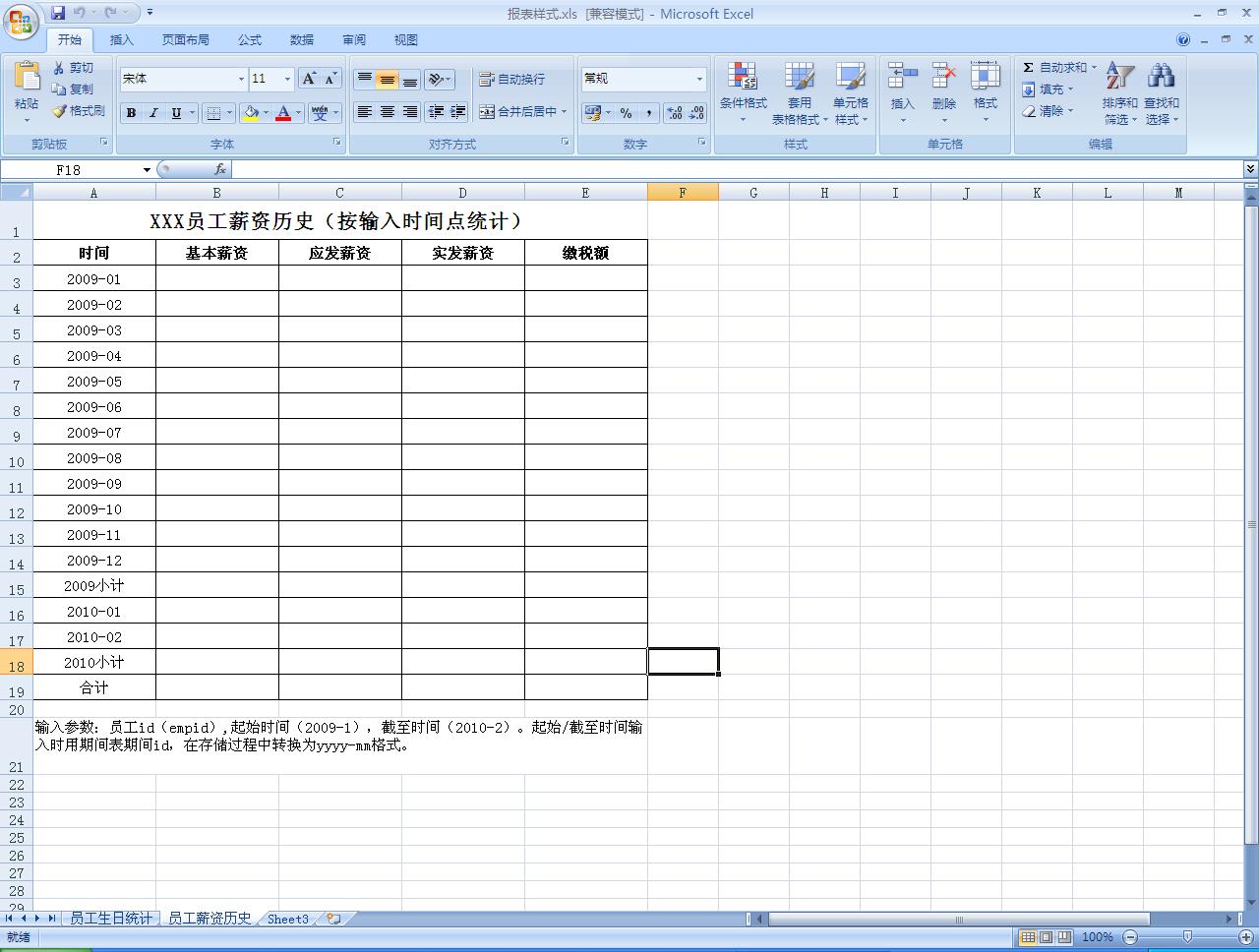Open font color dropdown arrow
Viewport: 1259px width, 952px height.
299,113
